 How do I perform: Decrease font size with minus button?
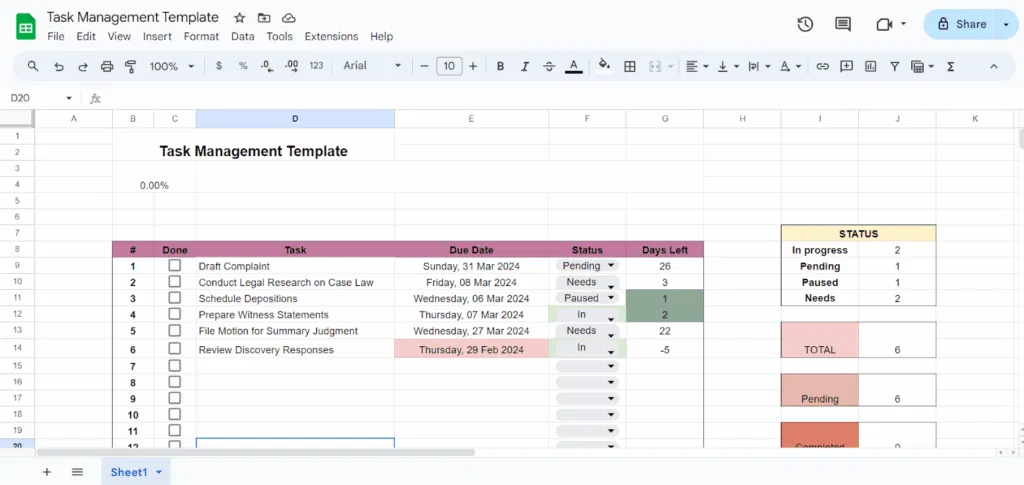click(x=424, y=66)
